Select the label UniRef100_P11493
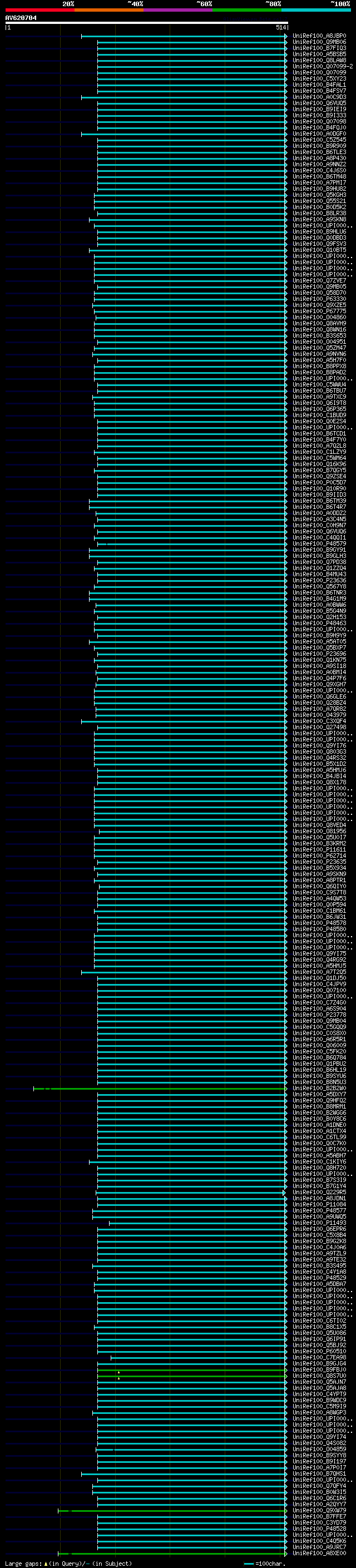 coord(319,1223)
